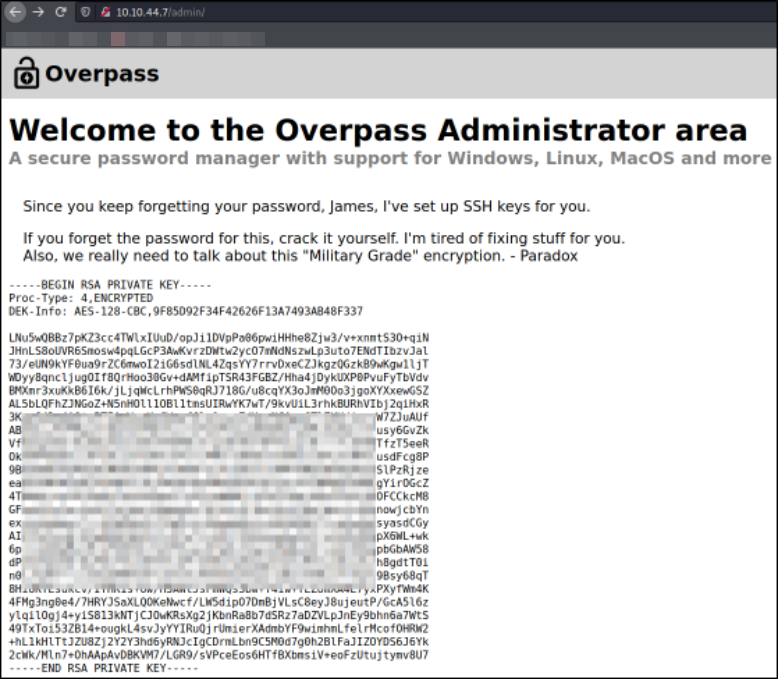Select the subtitle about secure password manager
Screen dimensions: 778x679
390,158
